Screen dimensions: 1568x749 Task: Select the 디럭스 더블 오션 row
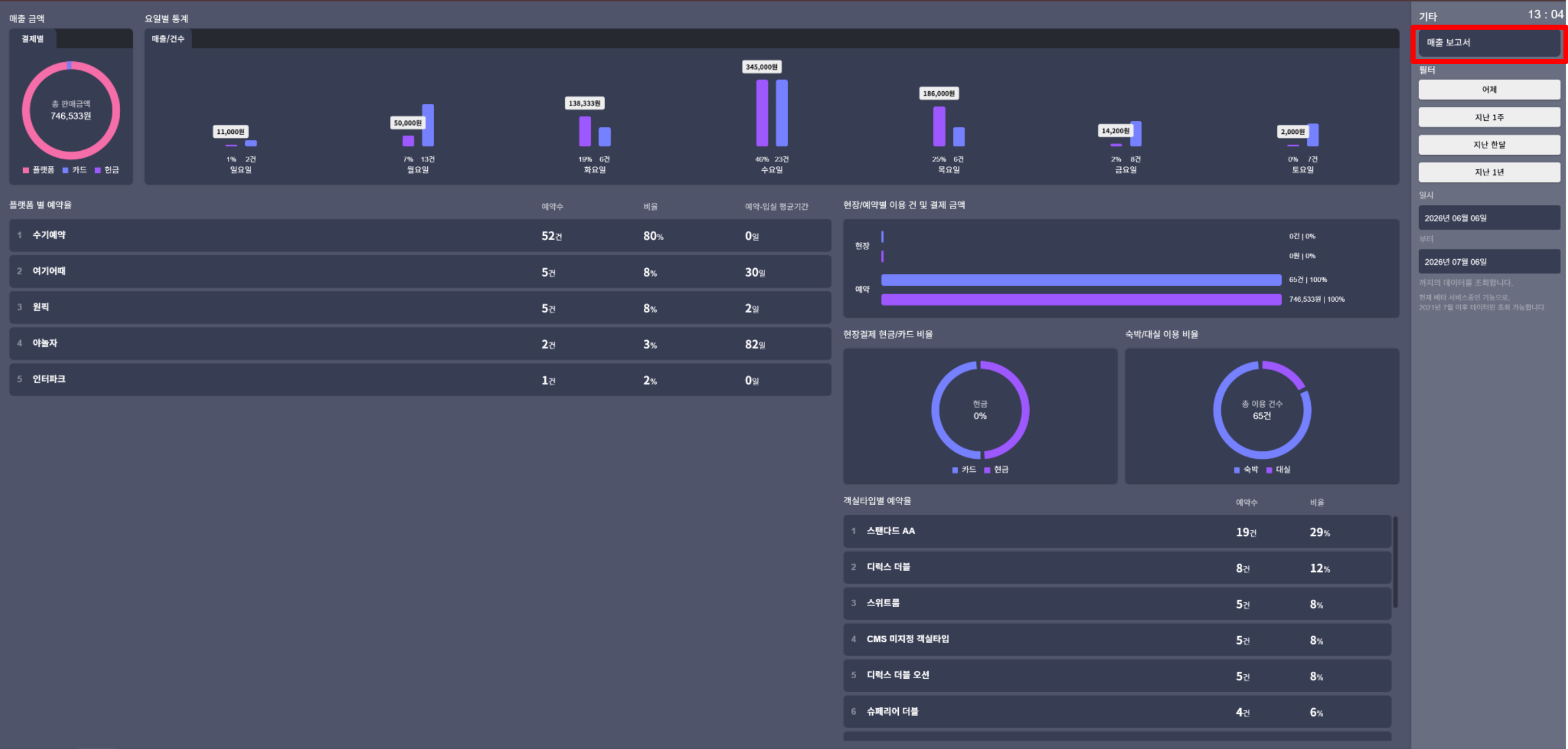pos(1117,675)
